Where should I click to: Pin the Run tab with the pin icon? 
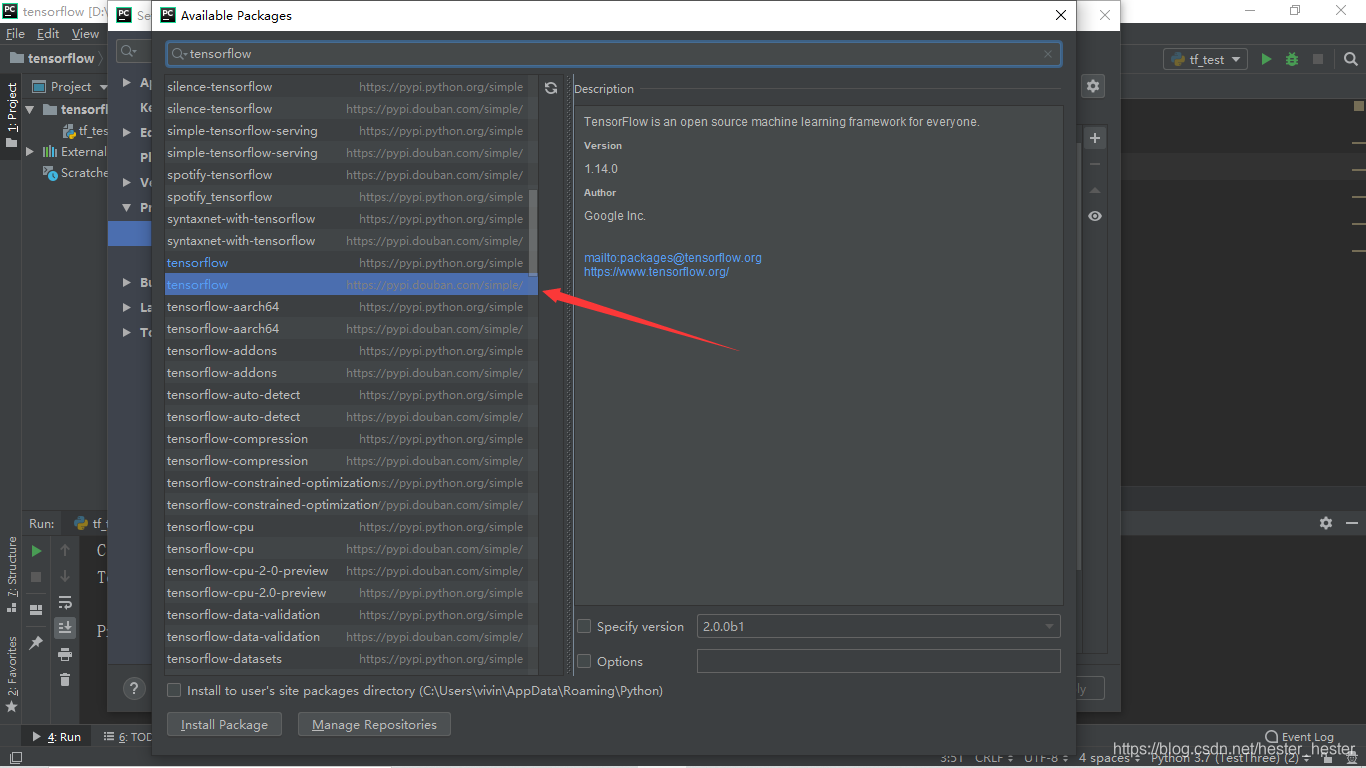click(36, 642)
